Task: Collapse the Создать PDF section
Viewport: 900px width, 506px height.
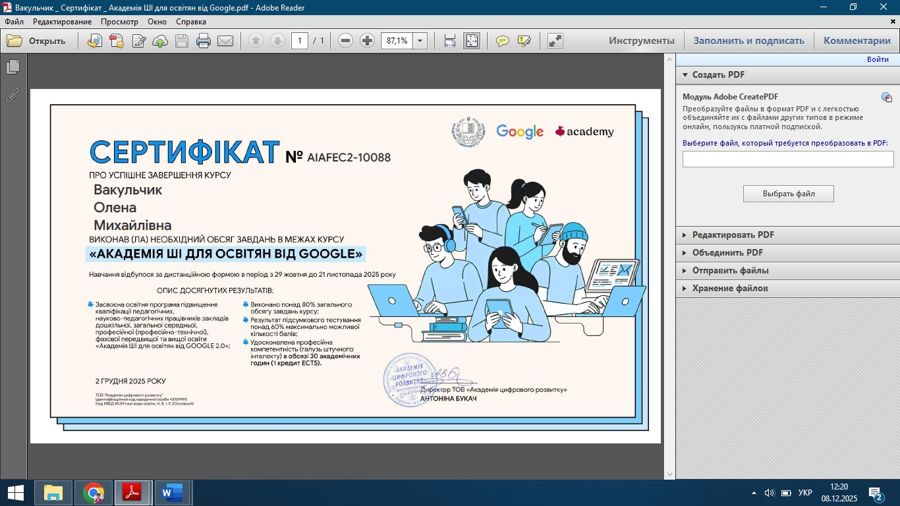Action: point(685,75)
